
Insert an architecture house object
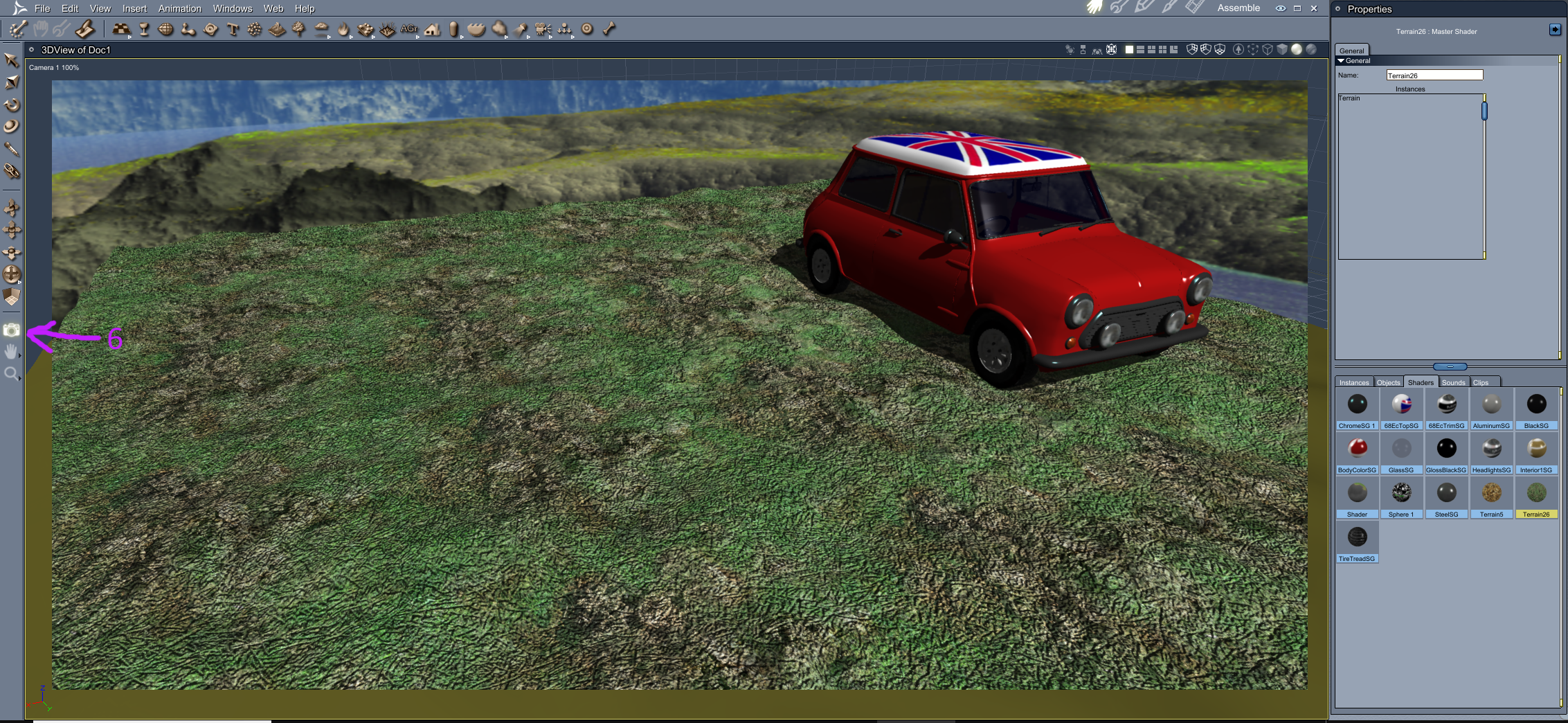[433, 29]
